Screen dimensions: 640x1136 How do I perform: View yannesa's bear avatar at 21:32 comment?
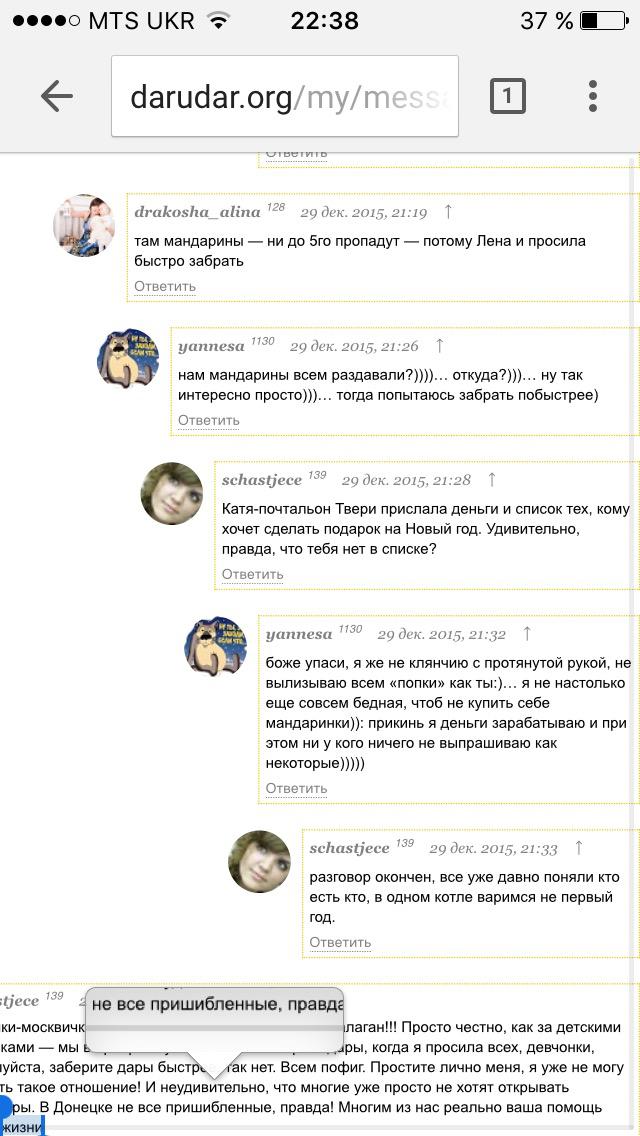click(215, 647)
